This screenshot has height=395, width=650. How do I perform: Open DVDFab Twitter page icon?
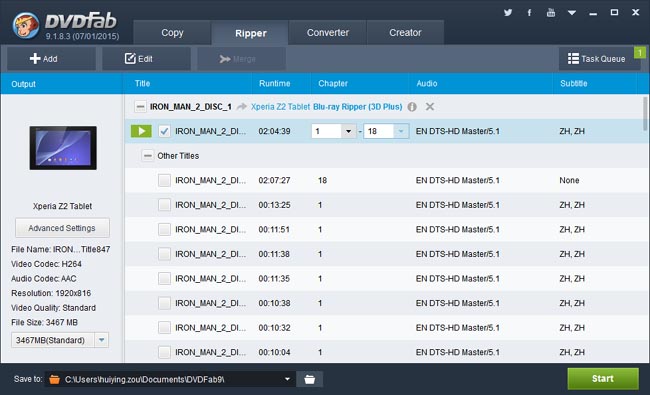click(508, 12)
